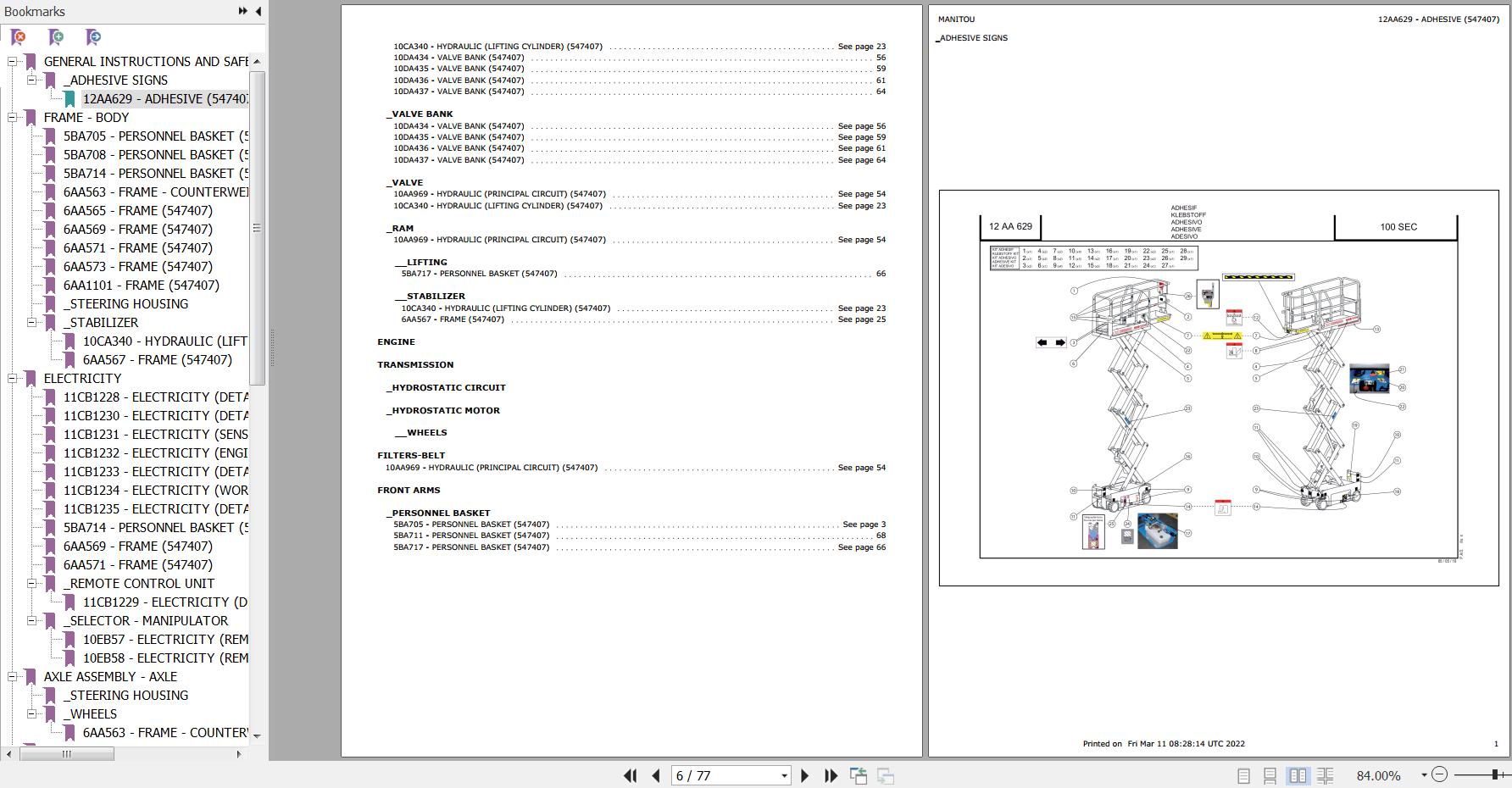Open the 10CA340 - HYDRAULIC bookmark

(x=165, y=341)
